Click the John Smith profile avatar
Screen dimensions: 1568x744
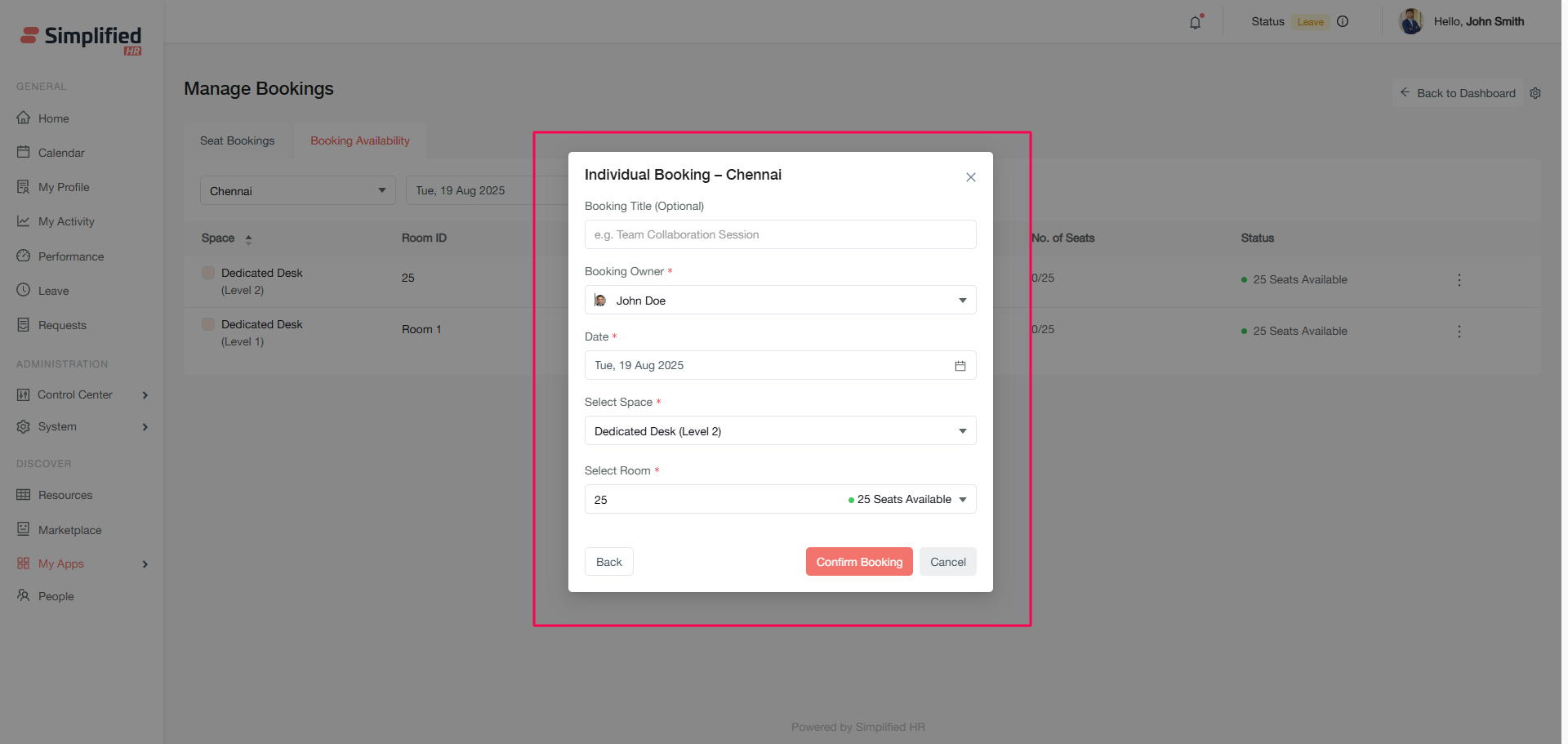click(1410, 22)
